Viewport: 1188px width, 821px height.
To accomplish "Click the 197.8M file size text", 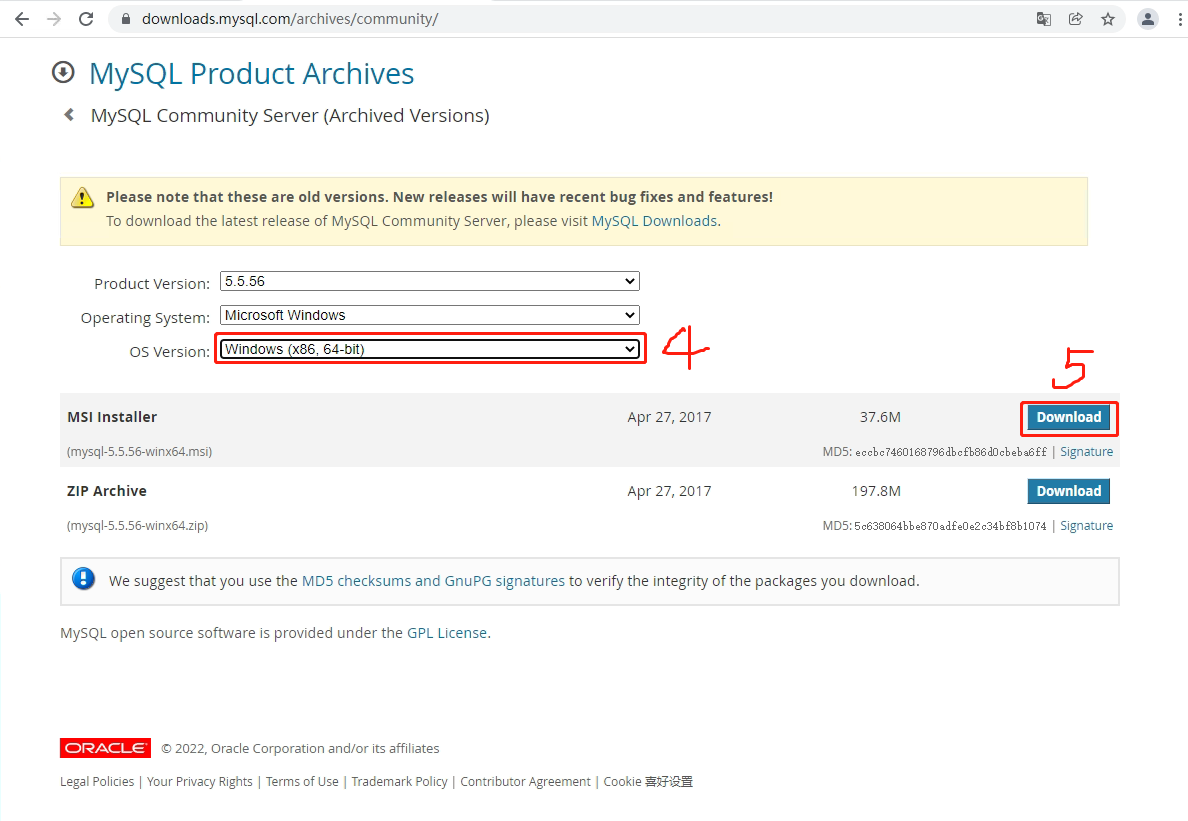I will tap(876, 491).
